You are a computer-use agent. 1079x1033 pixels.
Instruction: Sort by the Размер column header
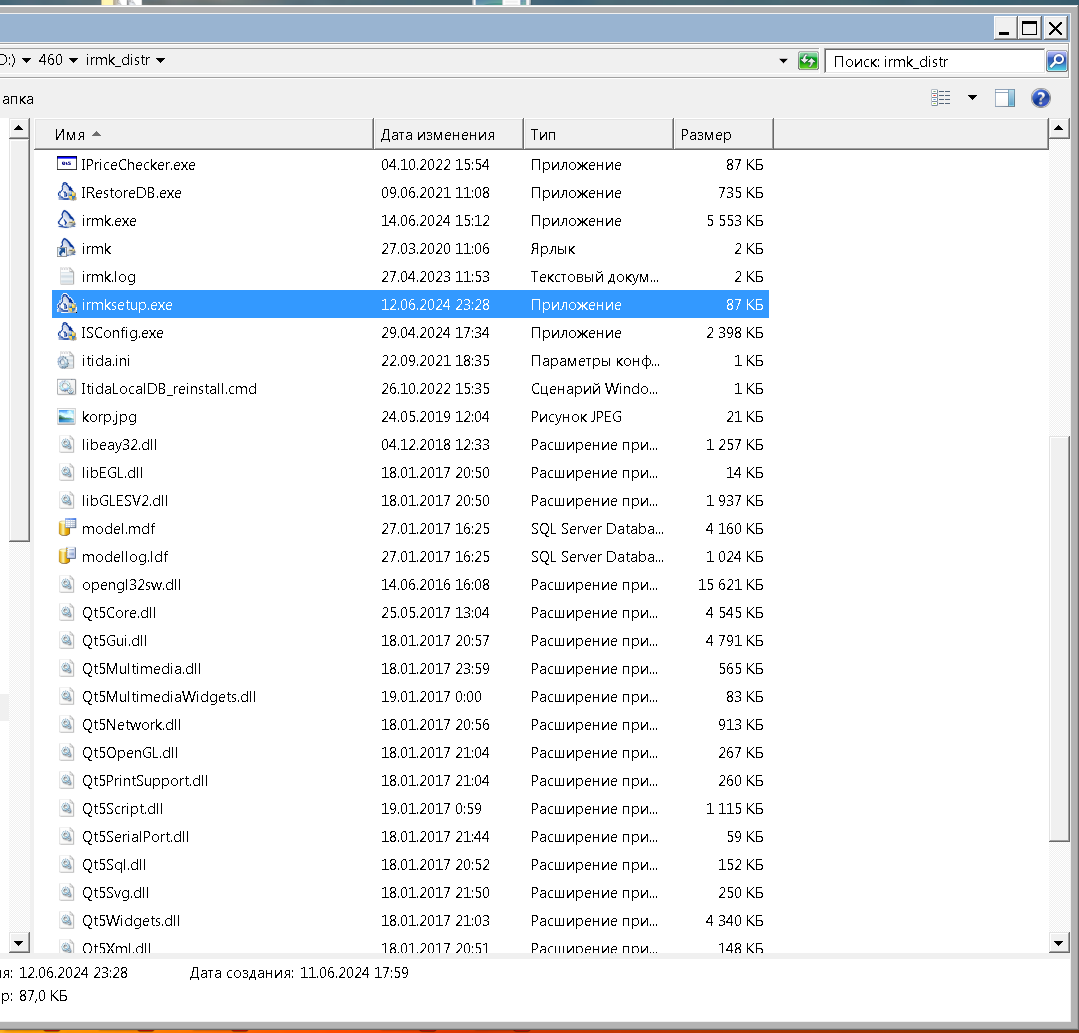coord(723,134)
